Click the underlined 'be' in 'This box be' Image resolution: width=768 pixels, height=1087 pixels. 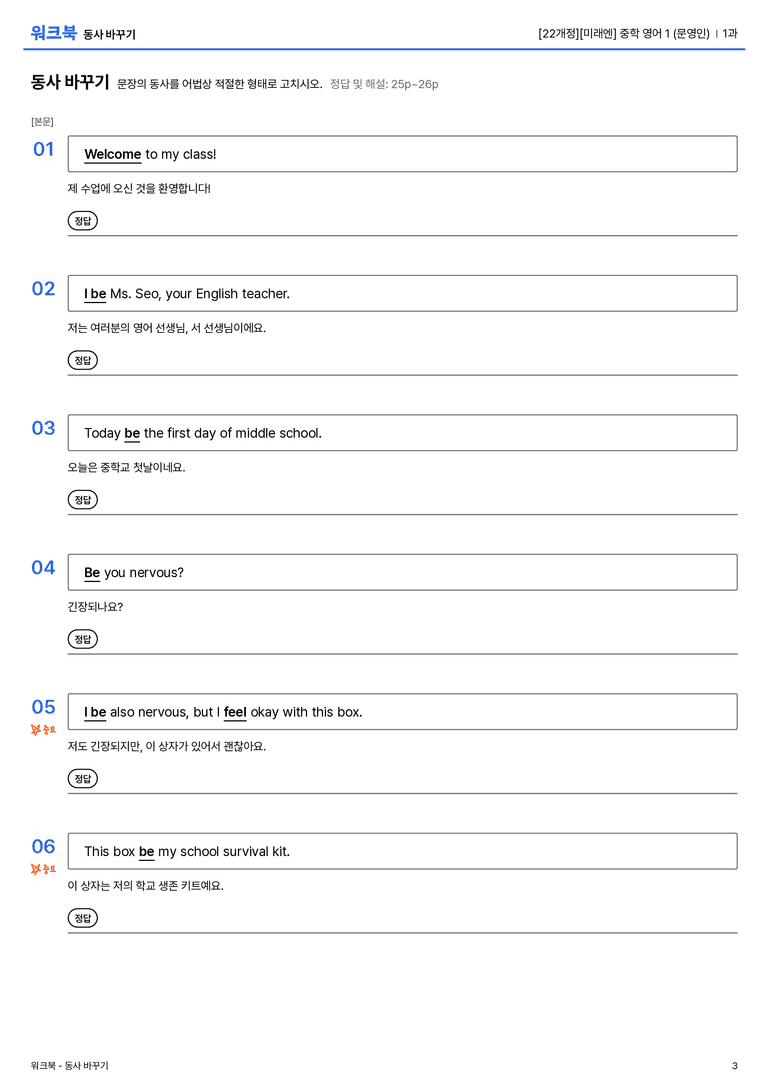pyautogui.click(x=146, y=851)
